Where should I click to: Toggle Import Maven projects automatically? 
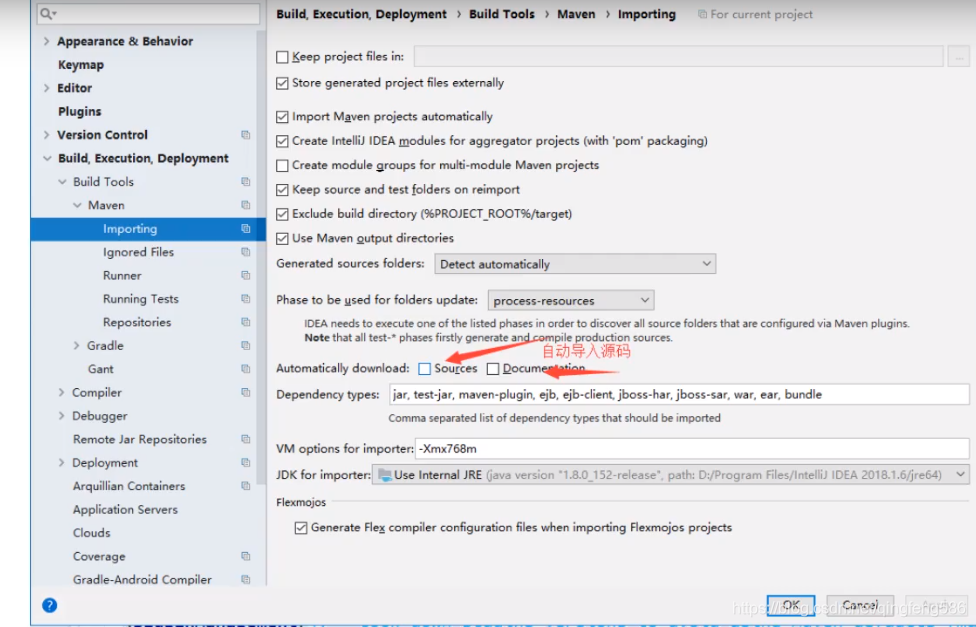tap(282, 116)
